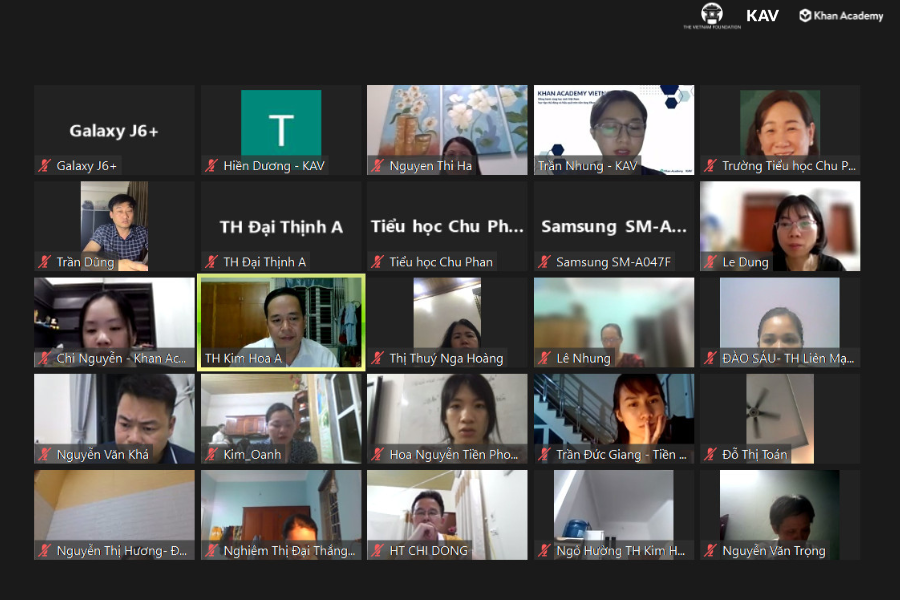Toggle mute indicator on Đỗ Thị Toán tile
This screenshot has height=600, width=900.
tap(710, 454)
